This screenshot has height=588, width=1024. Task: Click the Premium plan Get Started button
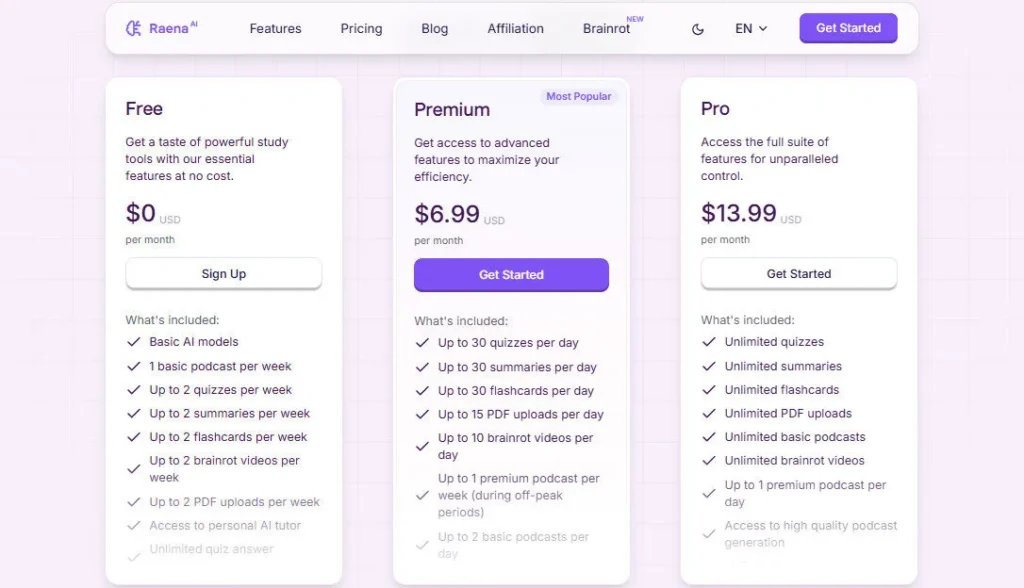(x=511, y=275)
